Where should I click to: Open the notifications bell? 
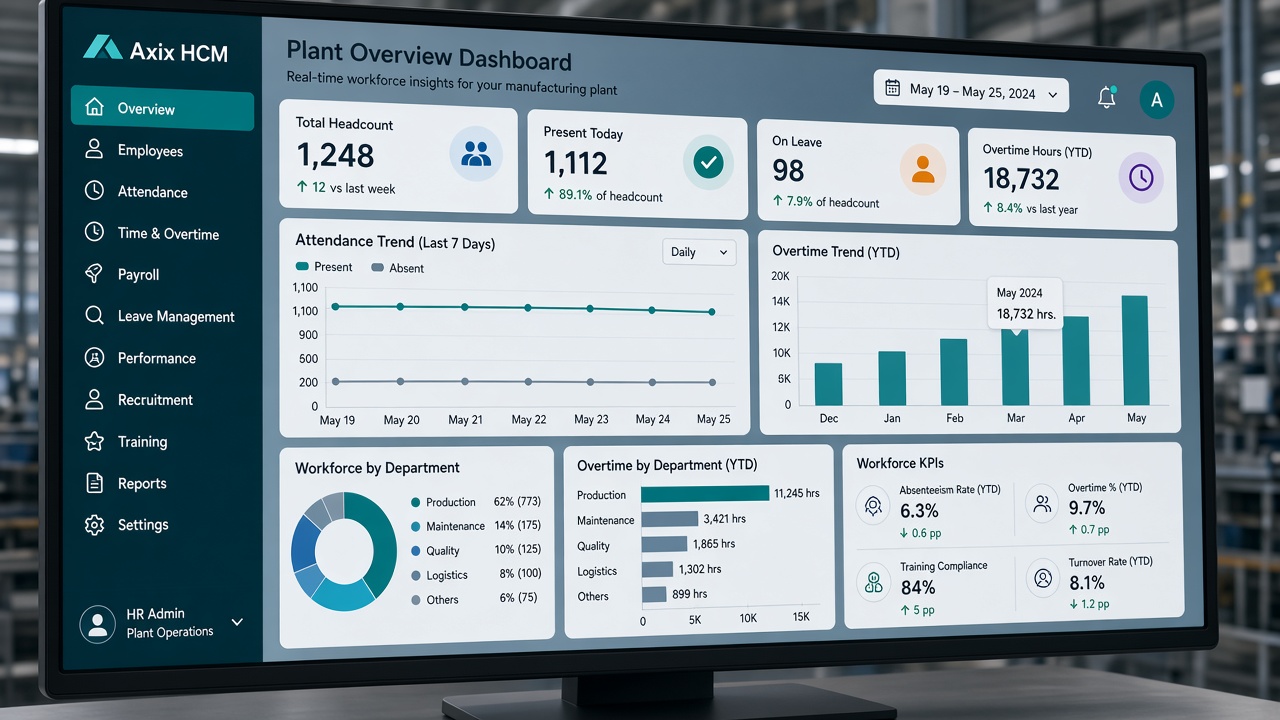(1106, 97)
